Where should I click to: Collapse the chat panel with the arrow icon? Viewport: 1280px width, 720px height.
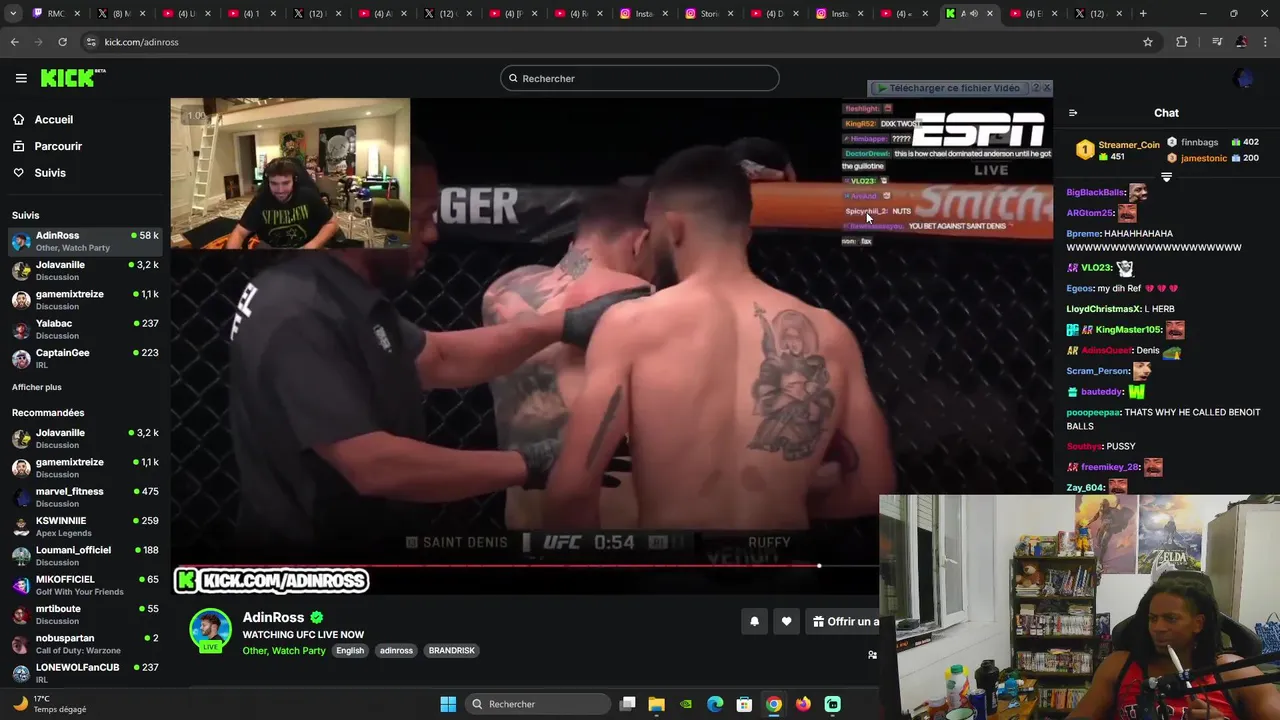tap(1073, 113)
